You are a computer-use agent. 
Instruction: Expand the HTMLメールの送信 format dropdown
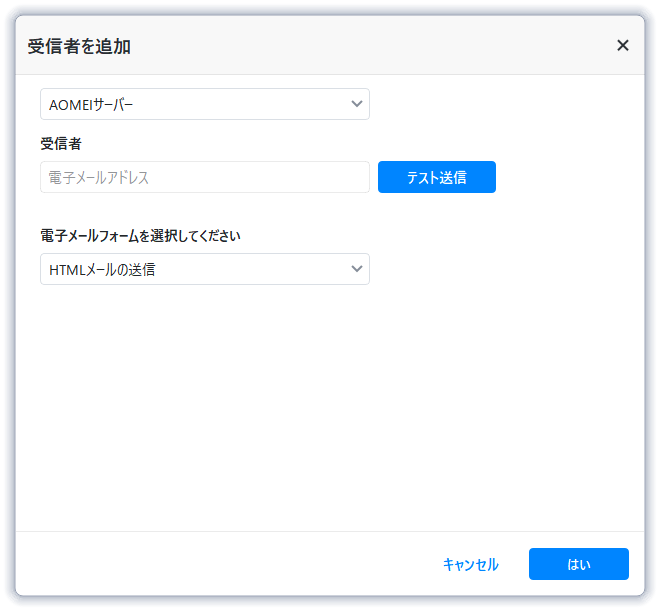click(204, 269)
